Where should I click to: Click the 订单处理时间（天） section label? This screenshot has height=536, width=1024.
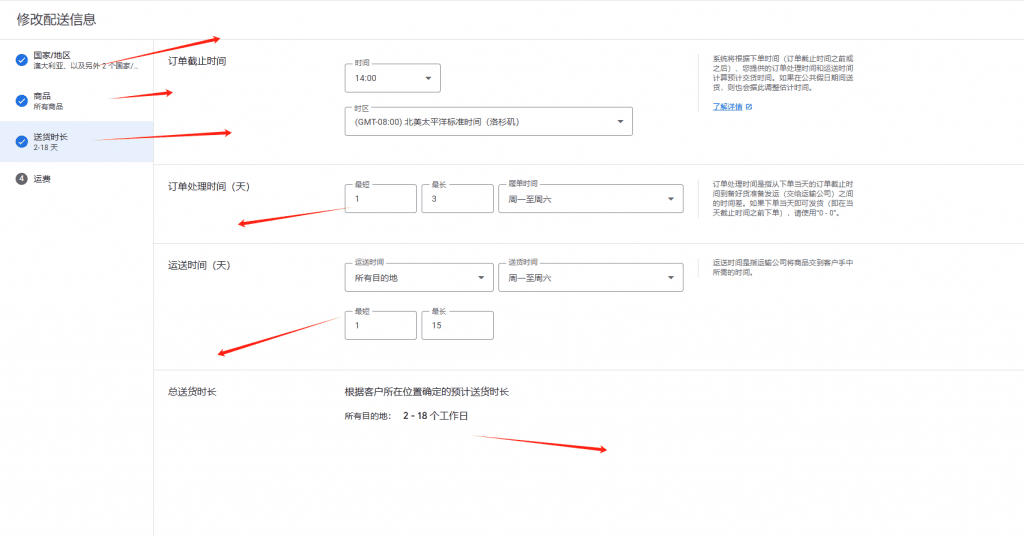[209, 187]
